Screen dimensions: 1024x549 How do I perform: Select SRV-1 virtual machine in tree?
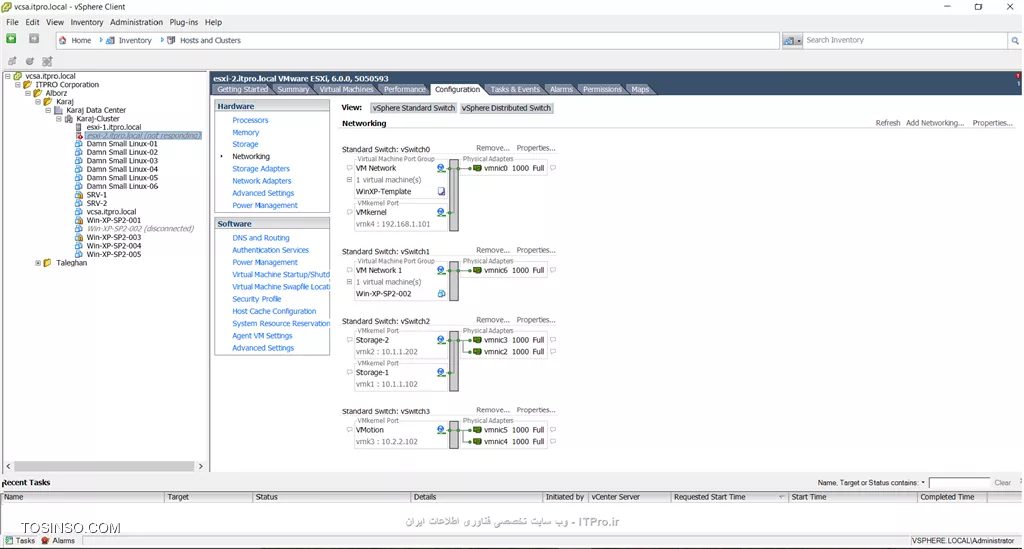pyautogui.click(x=97, y=195)
